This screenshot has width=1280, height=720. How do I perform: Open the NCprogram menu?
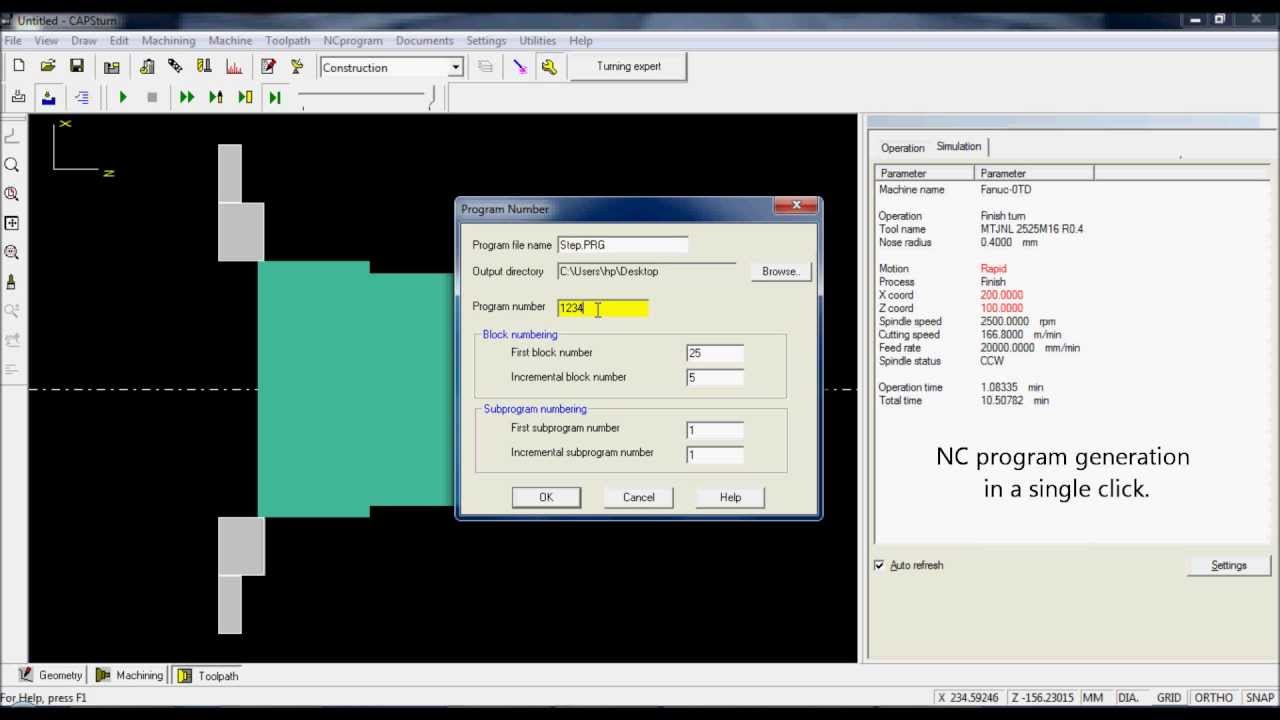[353, 41]
